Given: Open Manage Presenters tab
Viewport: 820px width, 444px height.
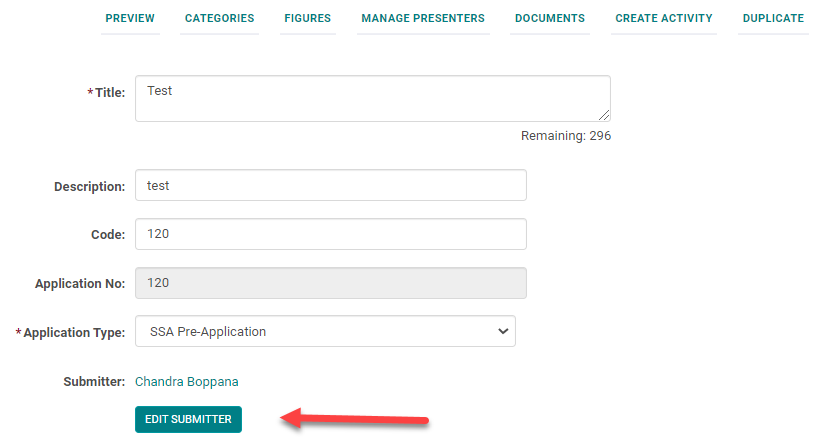Looking at the screenshot, I should (x=423, y=18).
